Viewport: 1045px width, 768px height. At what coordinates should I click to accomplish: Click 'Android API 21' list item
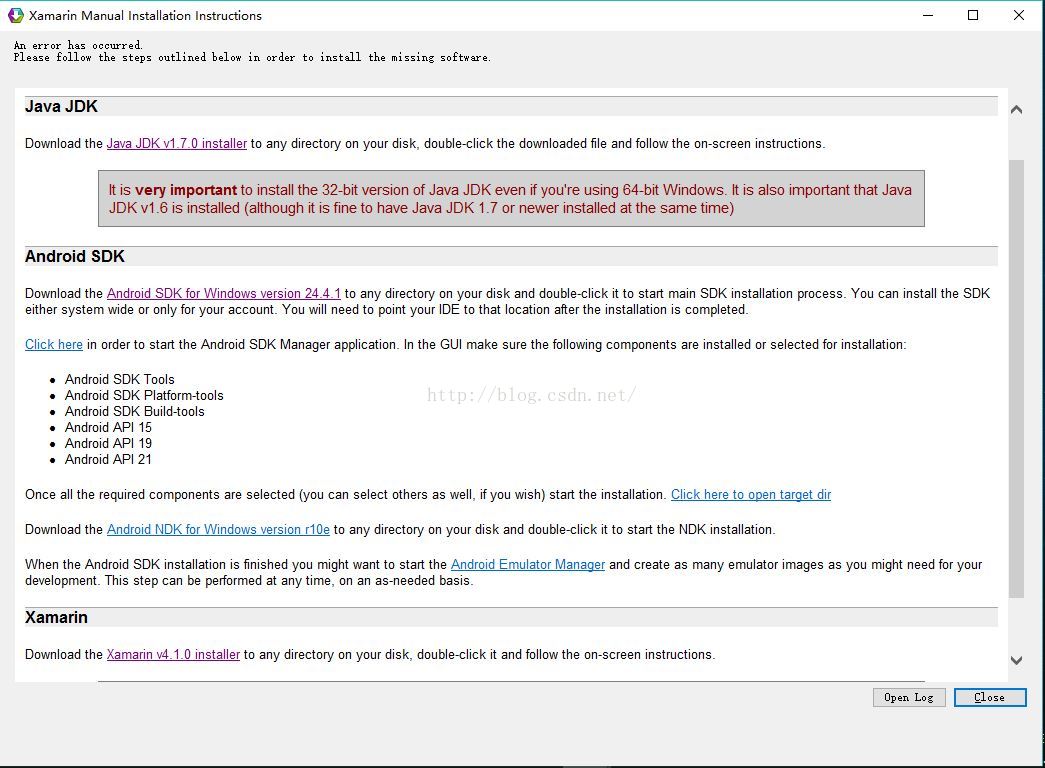108,459
